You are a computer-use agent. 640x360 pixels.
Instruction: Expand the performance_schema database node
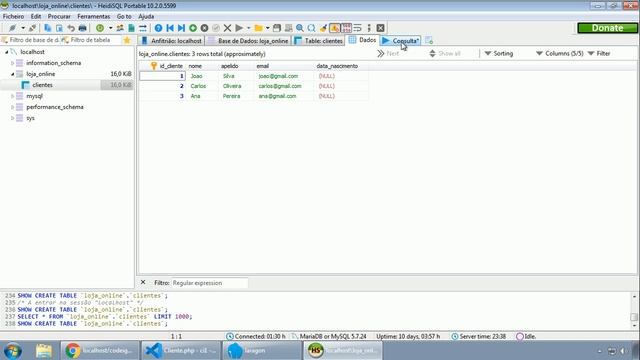point(13,107)
